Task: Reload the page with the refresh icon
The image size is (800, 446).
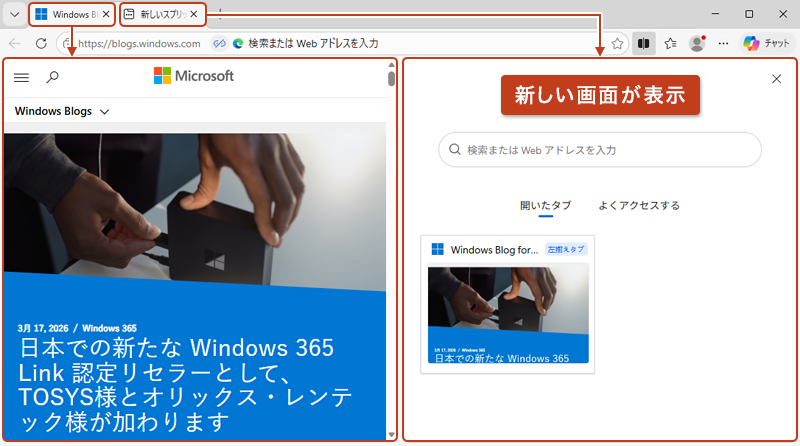Action: 41,43
